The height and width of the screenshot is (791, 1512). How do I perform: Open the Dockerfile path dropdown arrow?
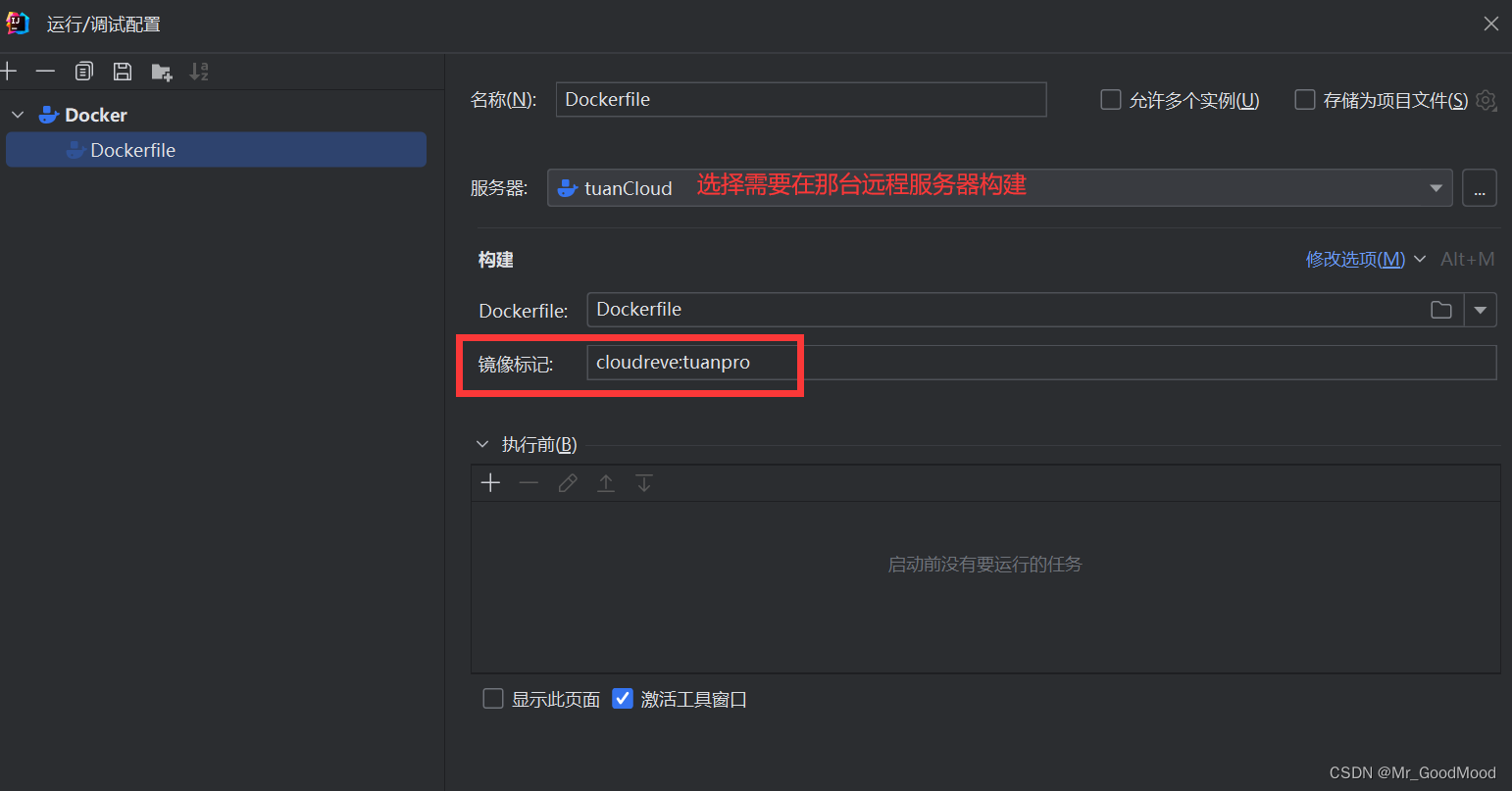click(1481, 309)
